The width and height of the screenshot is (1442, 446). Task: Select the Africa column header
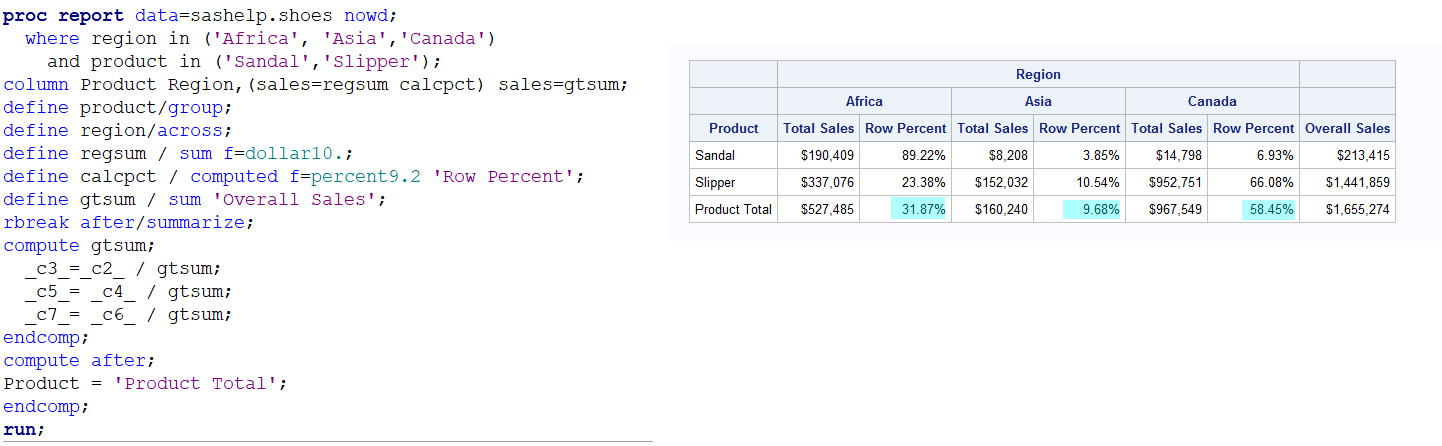864,101
